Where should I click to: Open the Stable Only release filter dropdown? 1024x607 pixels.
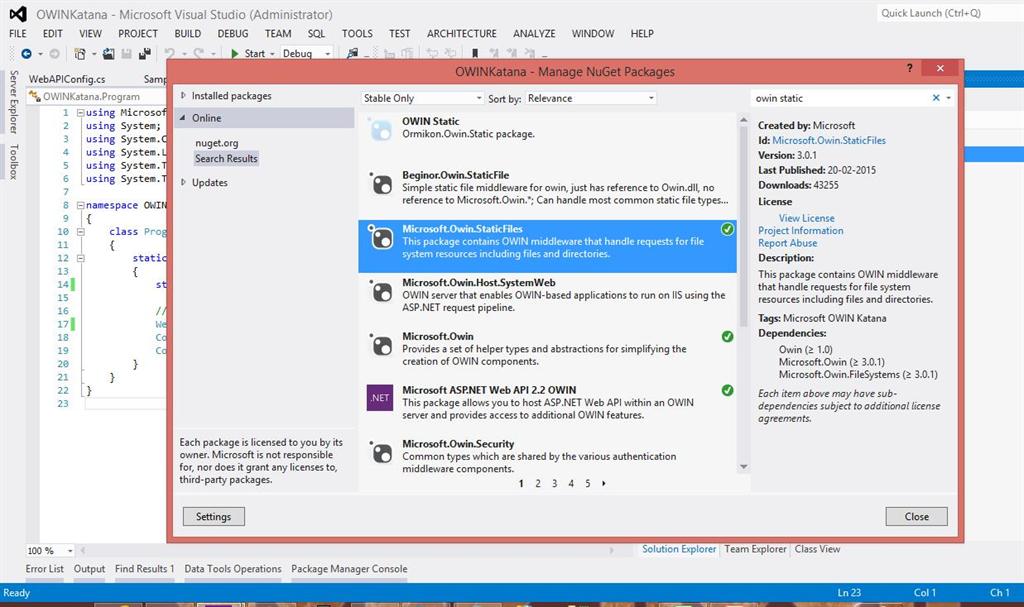coord(423,98)
